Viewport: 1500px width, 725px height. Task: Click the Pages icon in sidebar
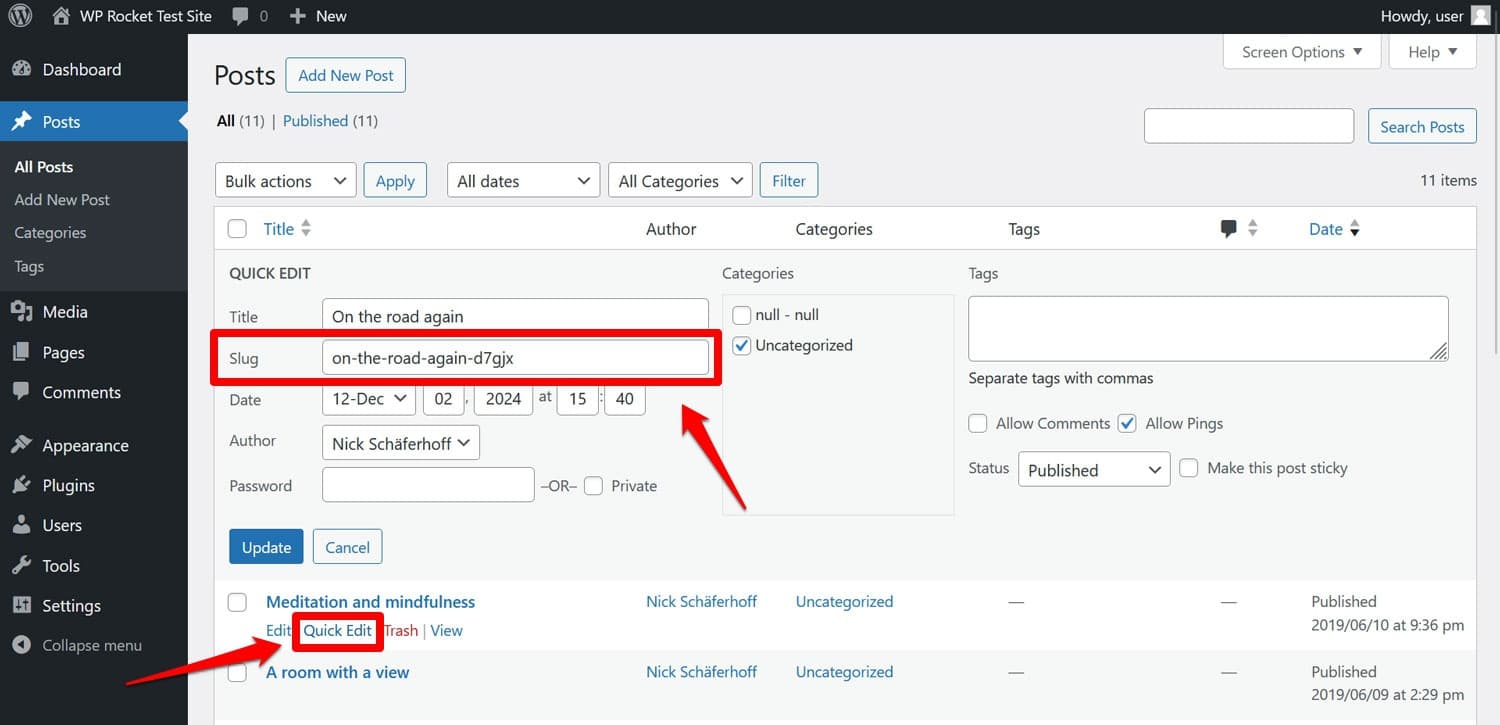click(22, 352)
